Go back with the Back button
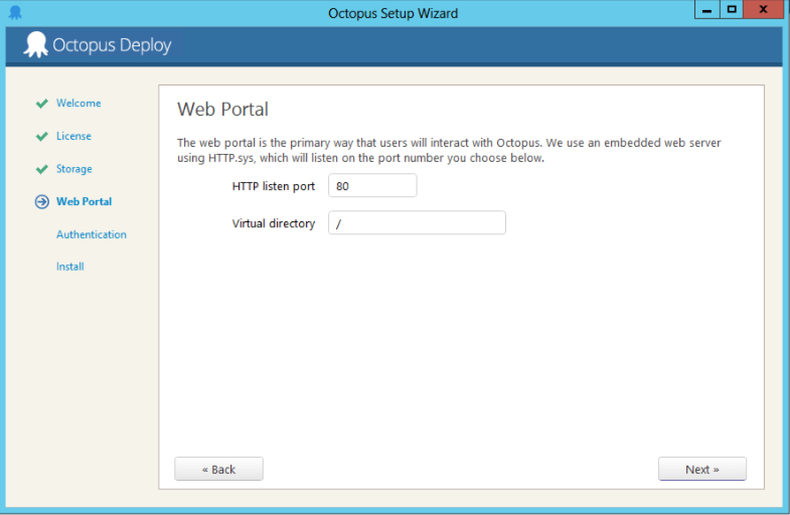Image resolution: width=790 pixels, height=515 pixels. pyautogui.click(x=219, y=469)
